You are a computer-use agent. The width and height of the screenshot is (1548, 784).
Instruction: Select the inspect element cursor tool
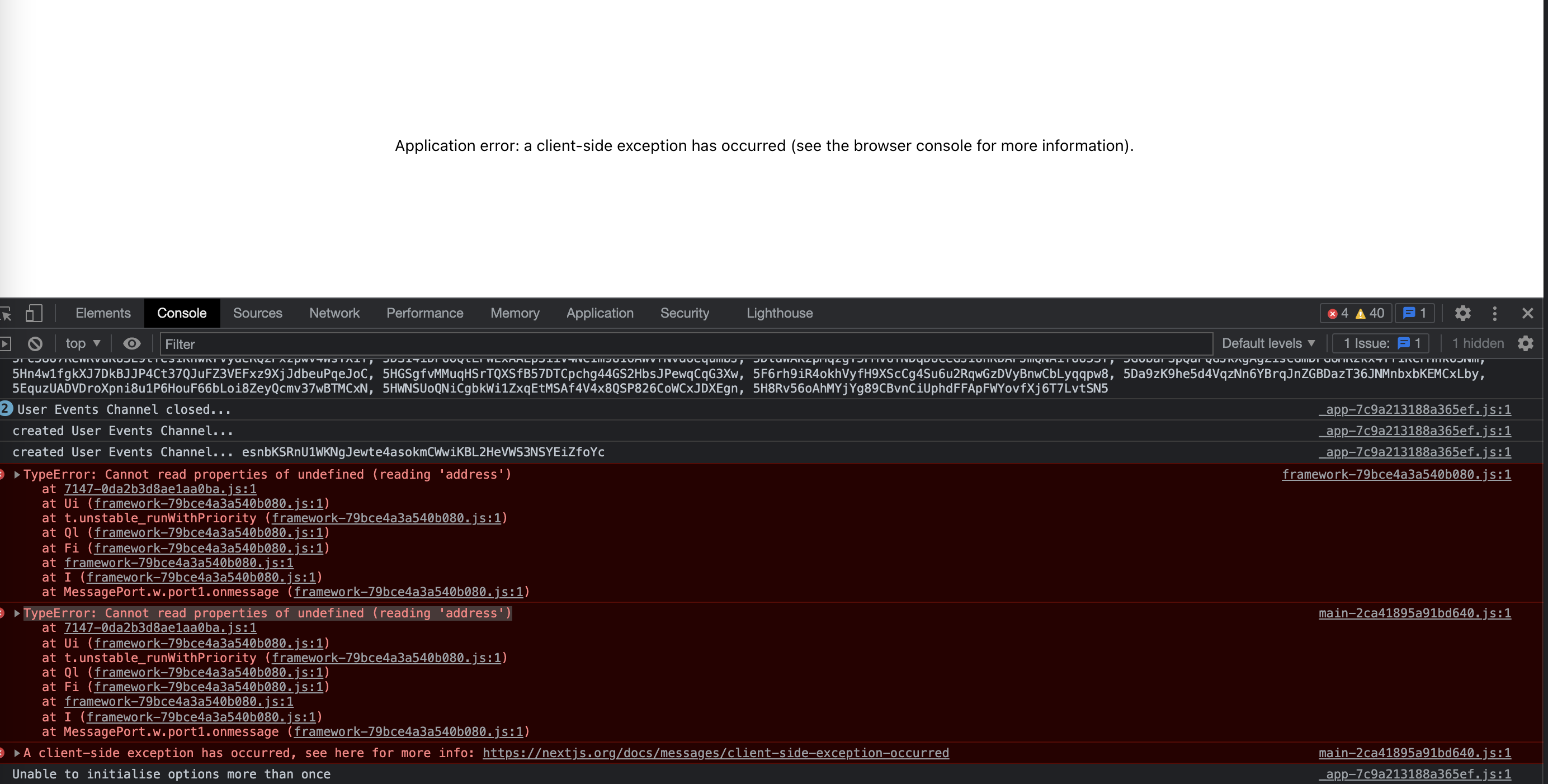pyautogui.click(x=6, y=313)
